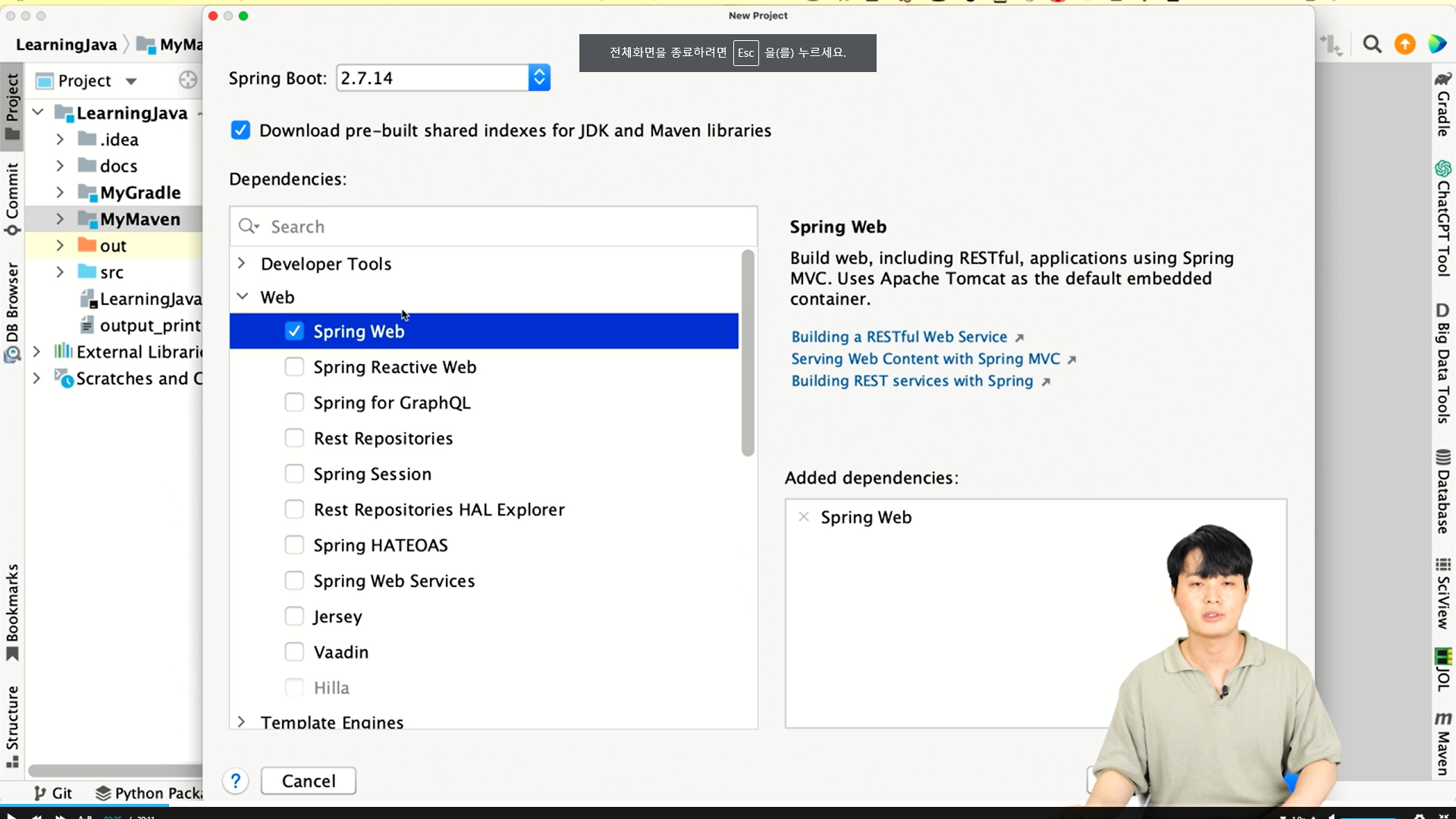Check the Spring for GraphQL dependency
Screen dimensions: 1456x819
tap(294, 403)
